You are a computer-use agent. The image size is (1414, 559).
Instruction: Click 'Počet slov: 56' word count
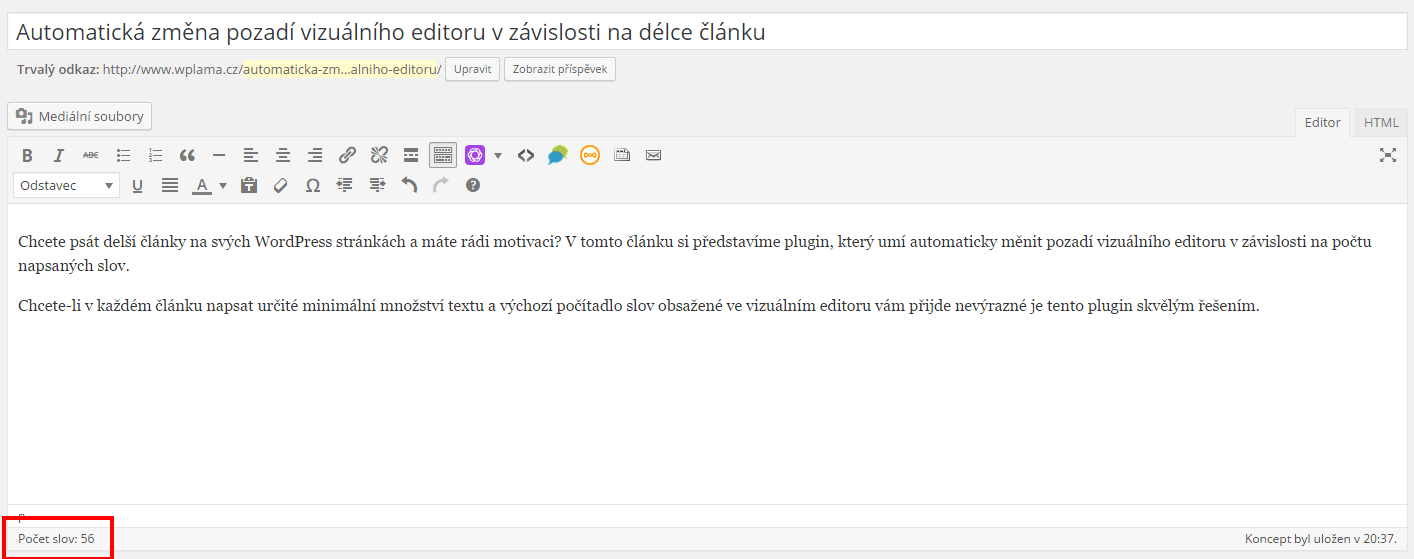pos(56,538)
